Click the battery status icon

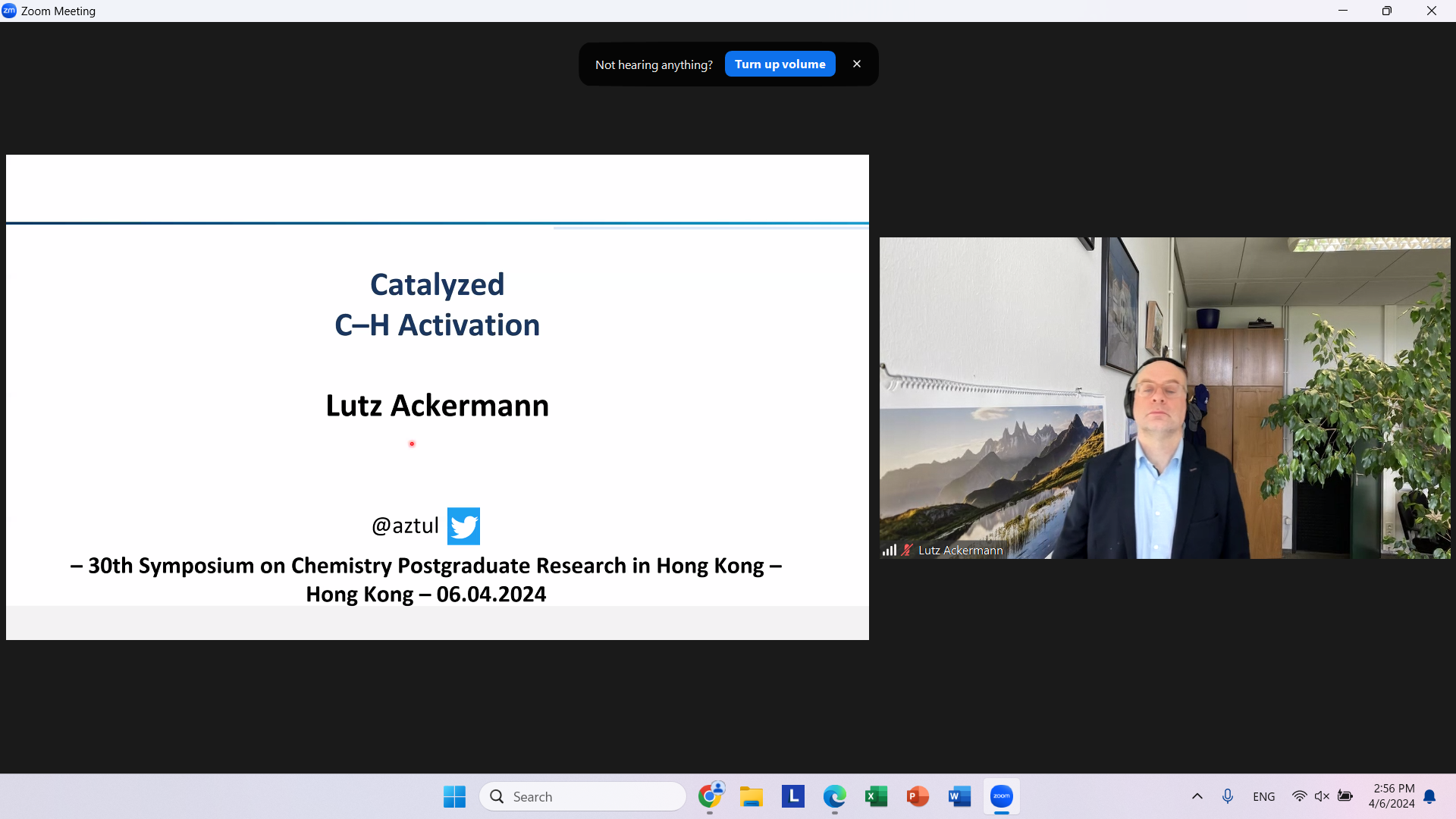click(1345, 796)
